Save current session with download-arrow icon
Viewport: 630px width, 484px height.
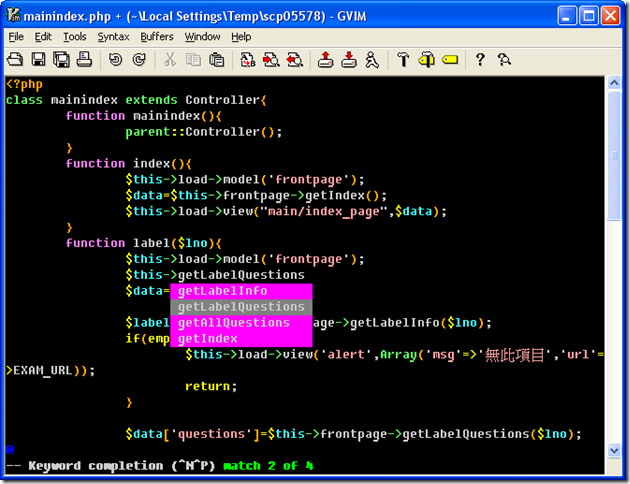pos(349,60)
